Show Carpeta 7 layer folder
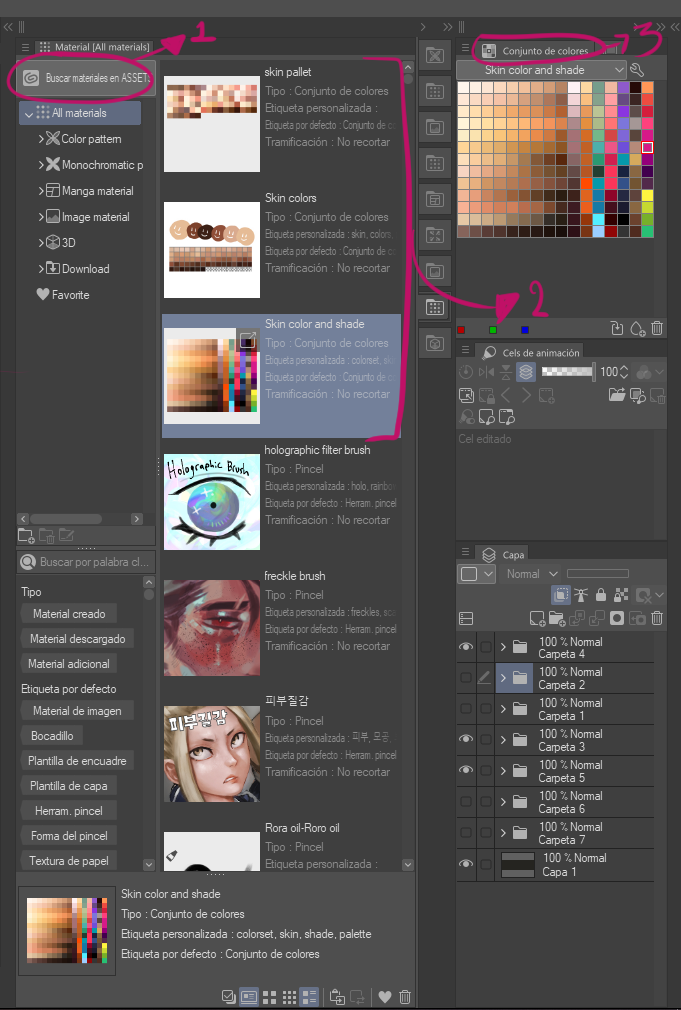Image resolution: width=681 pixels, height=1010 pixels. coord(466,832)
